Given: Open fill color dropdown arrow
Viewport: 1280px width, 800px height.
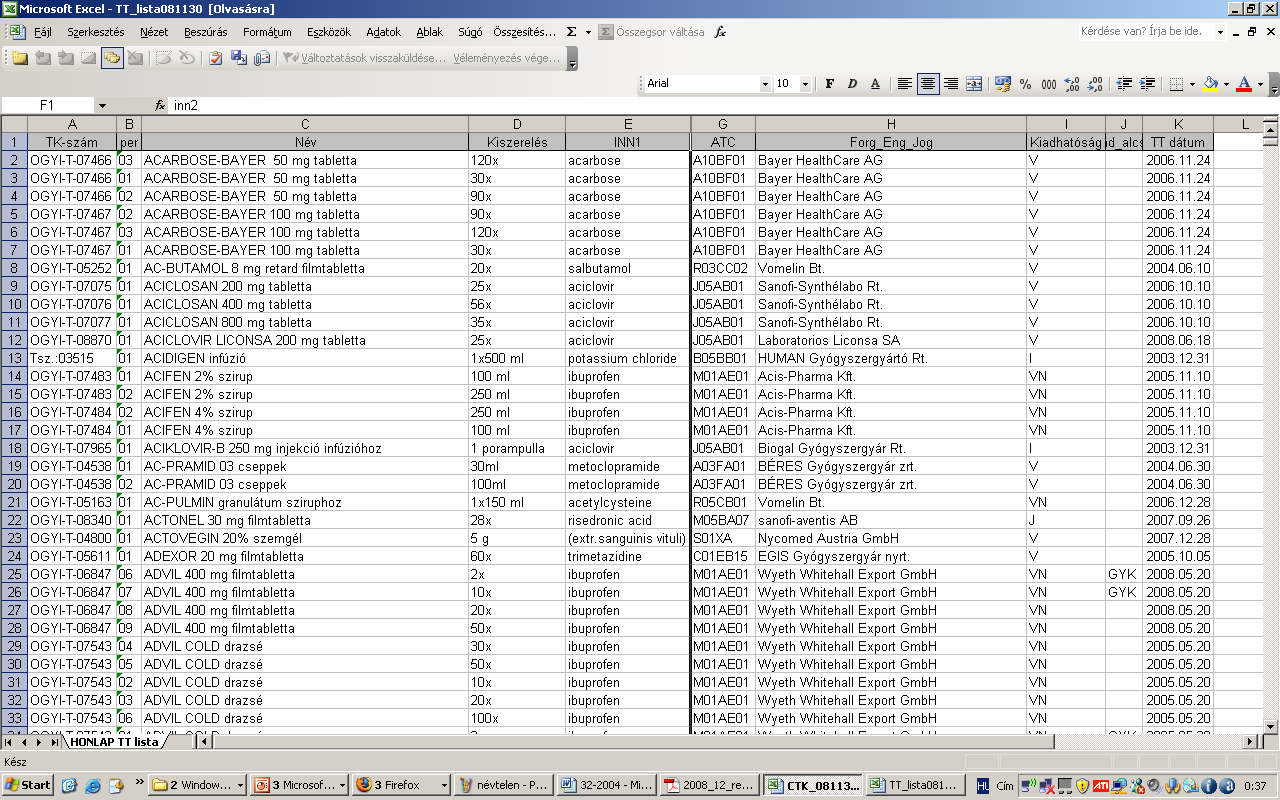Looking at the screenshot, I should 1226,84.
